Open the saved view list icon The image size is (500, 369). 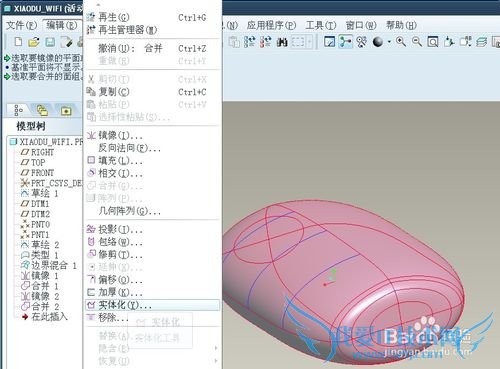click(465, 42)
